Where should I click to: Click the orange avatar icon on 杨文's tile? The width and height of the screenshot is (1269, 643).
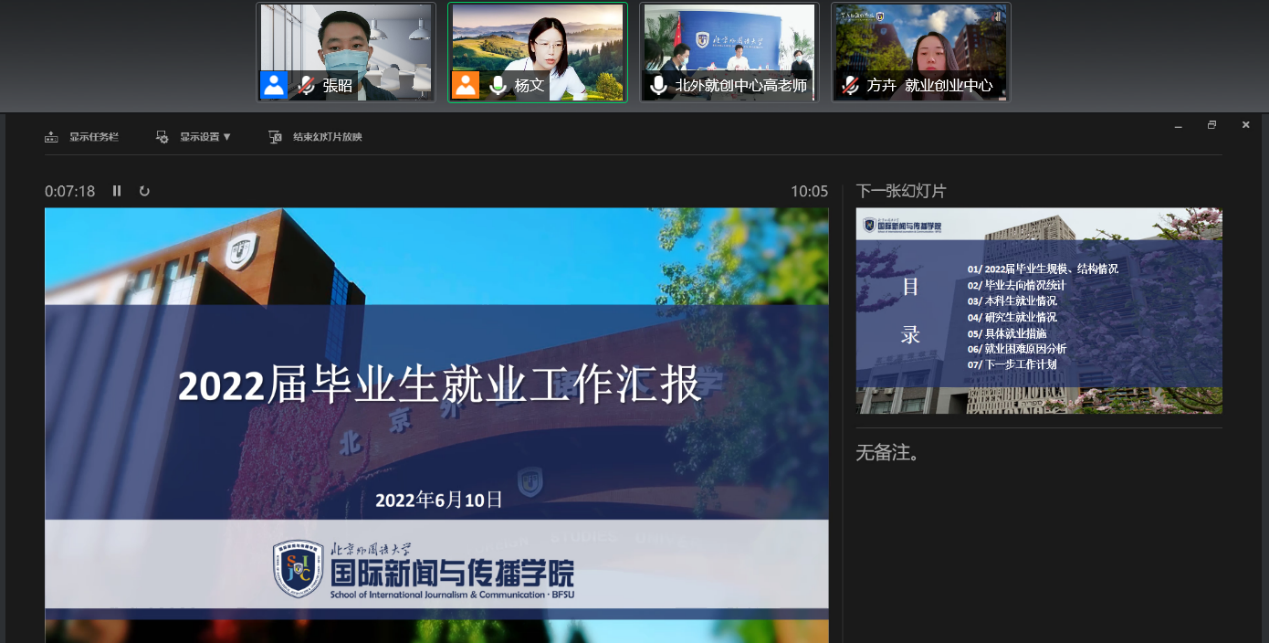tap(466, 85)
